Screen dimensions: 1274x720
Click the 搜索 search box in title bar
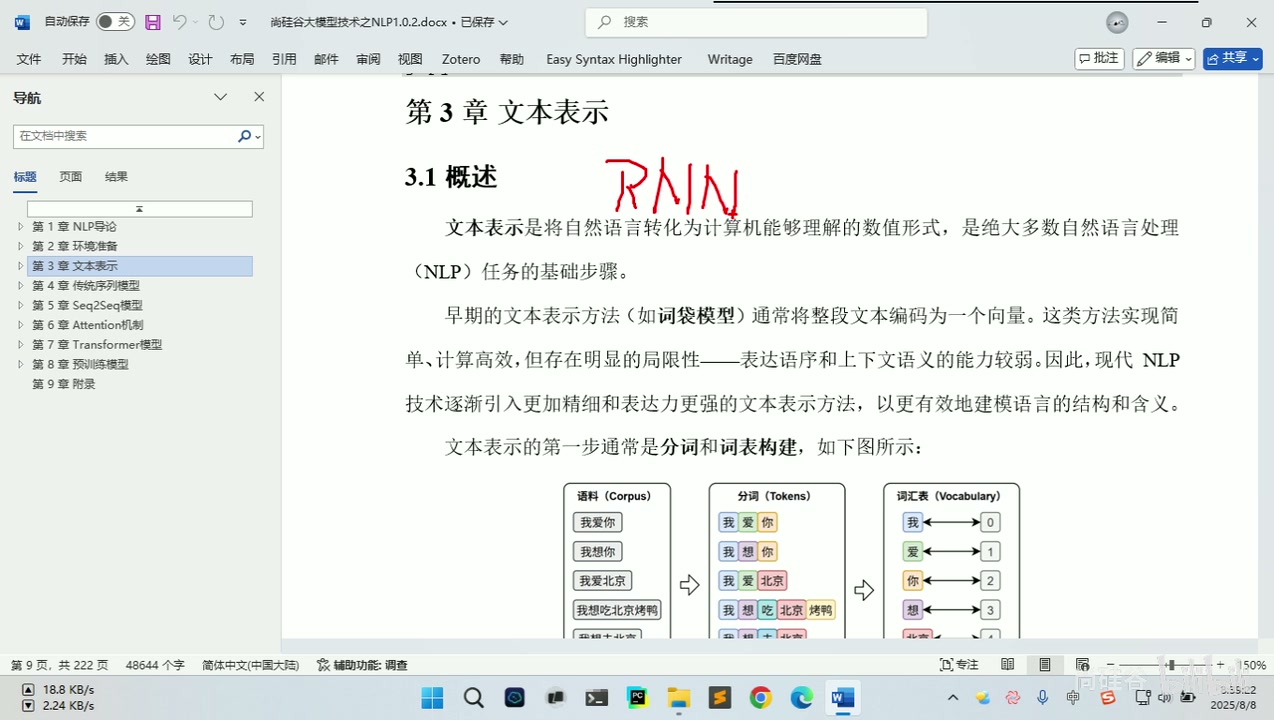point(756,22)
